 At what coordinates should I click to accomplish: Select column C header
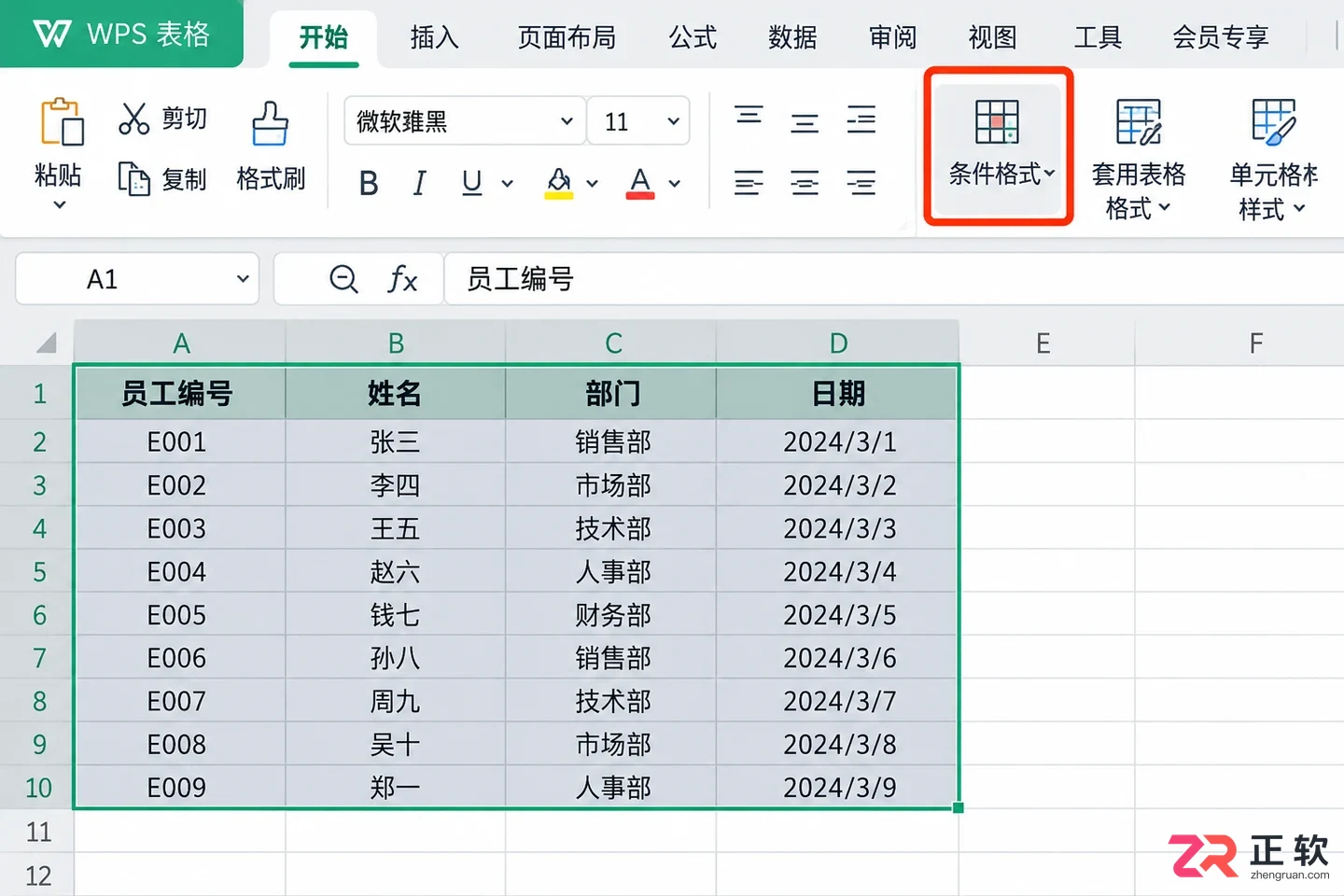[x=613, y=343]
